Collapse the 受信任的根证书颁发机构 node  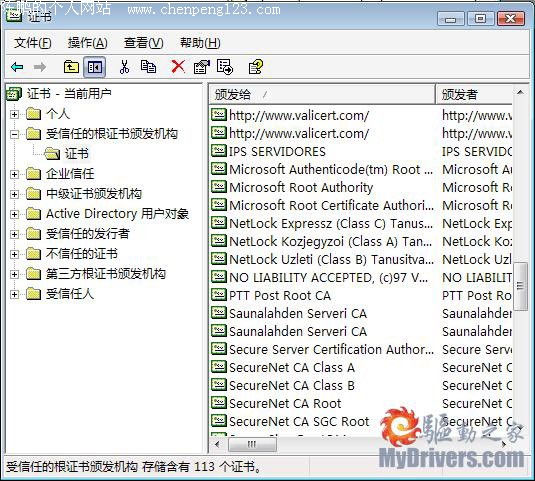pos(14,134)
